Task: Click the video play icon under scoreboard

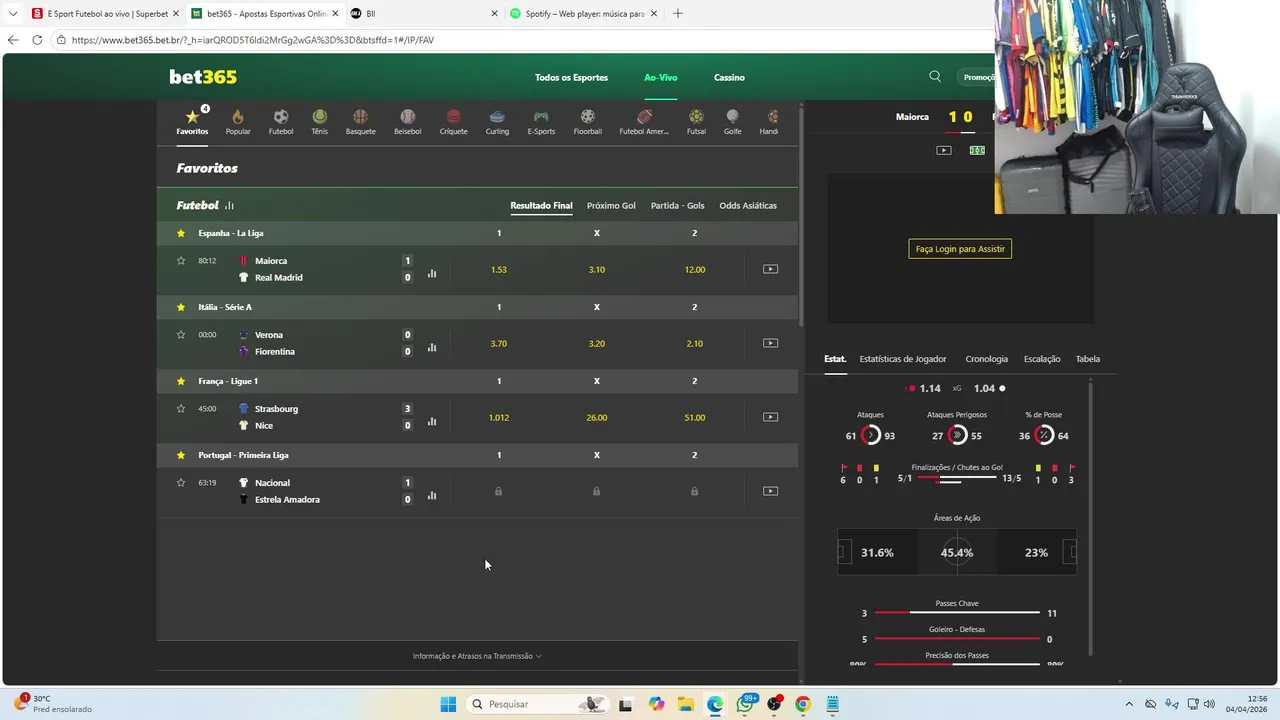Action: (x=944, y=150)
